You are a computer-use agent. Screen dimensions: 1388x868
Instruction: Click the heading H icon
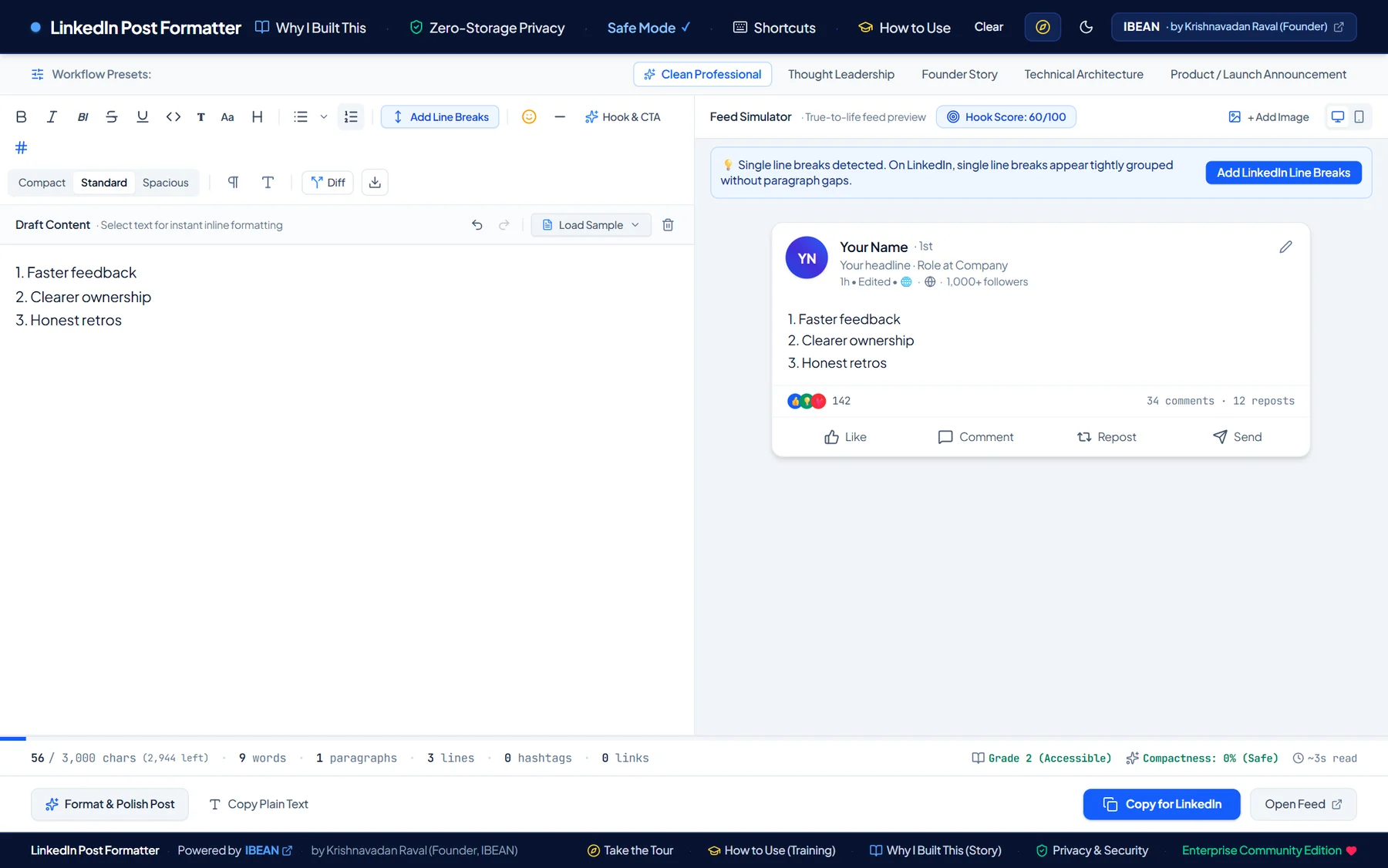click(258, 117)
